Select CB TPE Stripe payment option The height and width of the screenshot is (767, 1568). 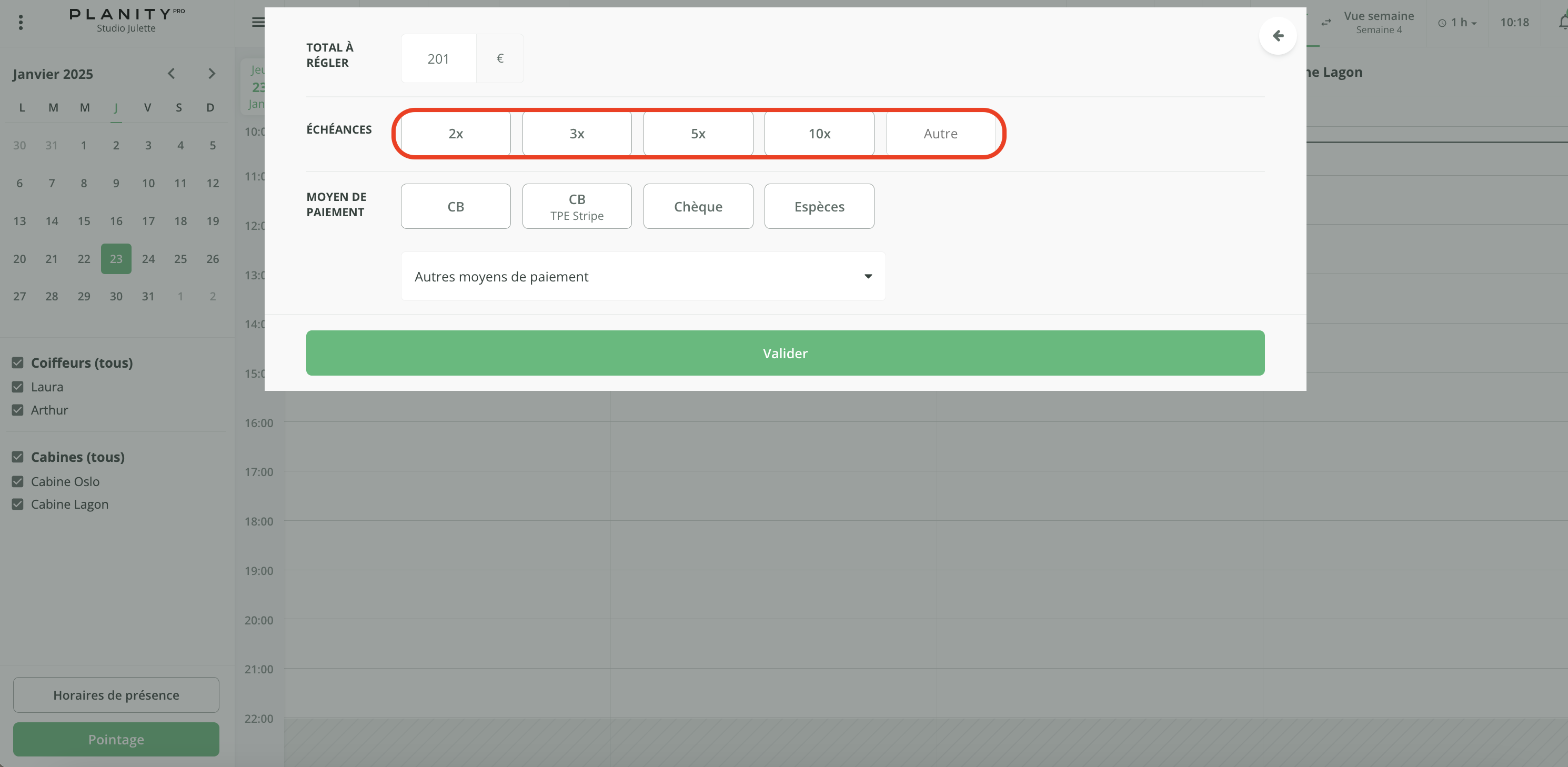pyautogui.click(x=577, y=207)
